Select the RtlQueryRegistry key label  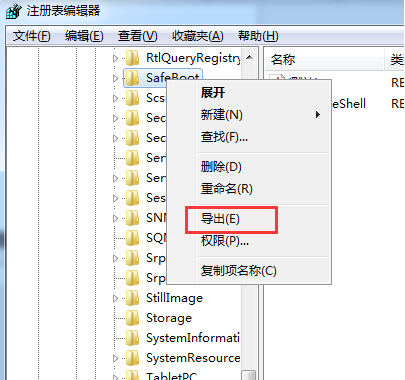pos(193,58)
